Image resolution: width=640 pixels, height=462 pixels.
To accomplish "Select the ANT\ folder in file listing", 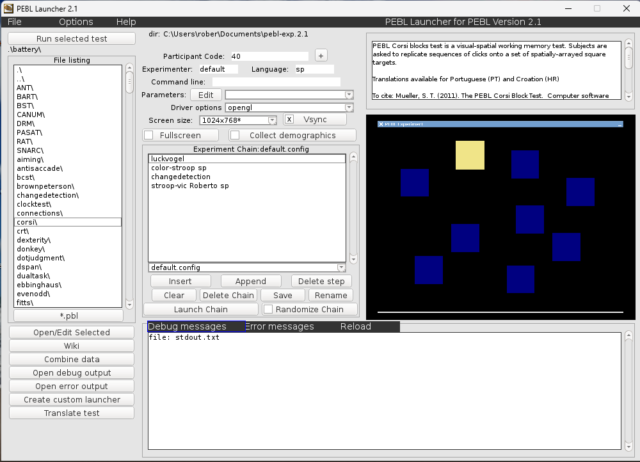I will click(x=68, y=88).
